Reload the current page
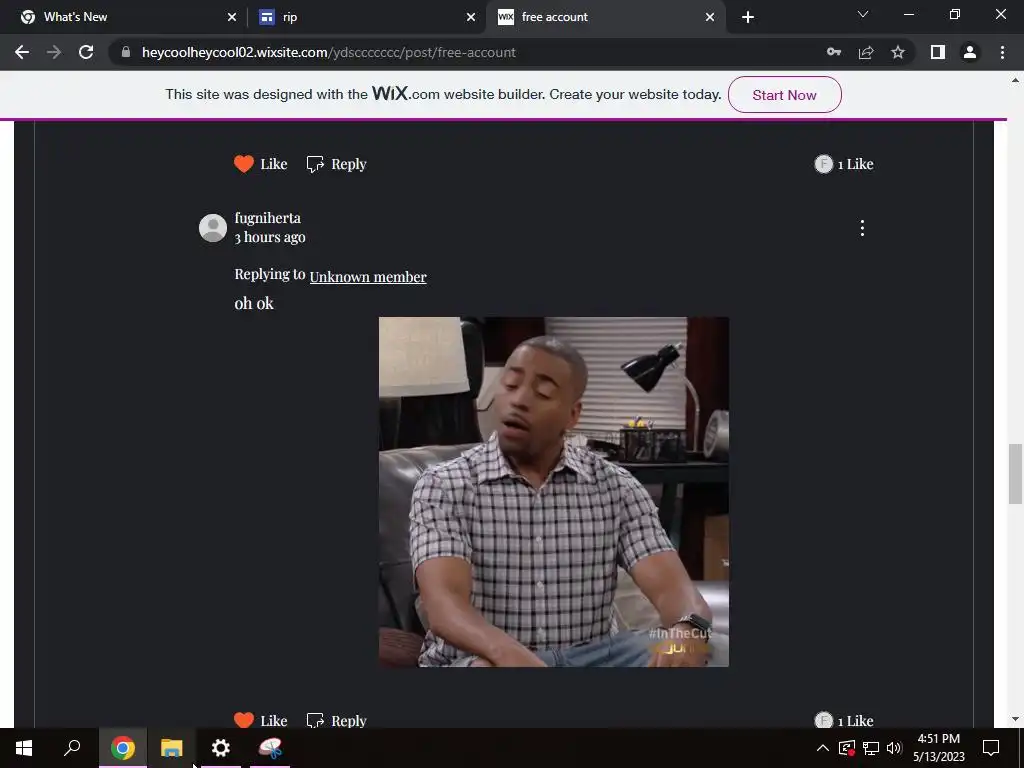The image size is (1024, 768). point(86,52)
